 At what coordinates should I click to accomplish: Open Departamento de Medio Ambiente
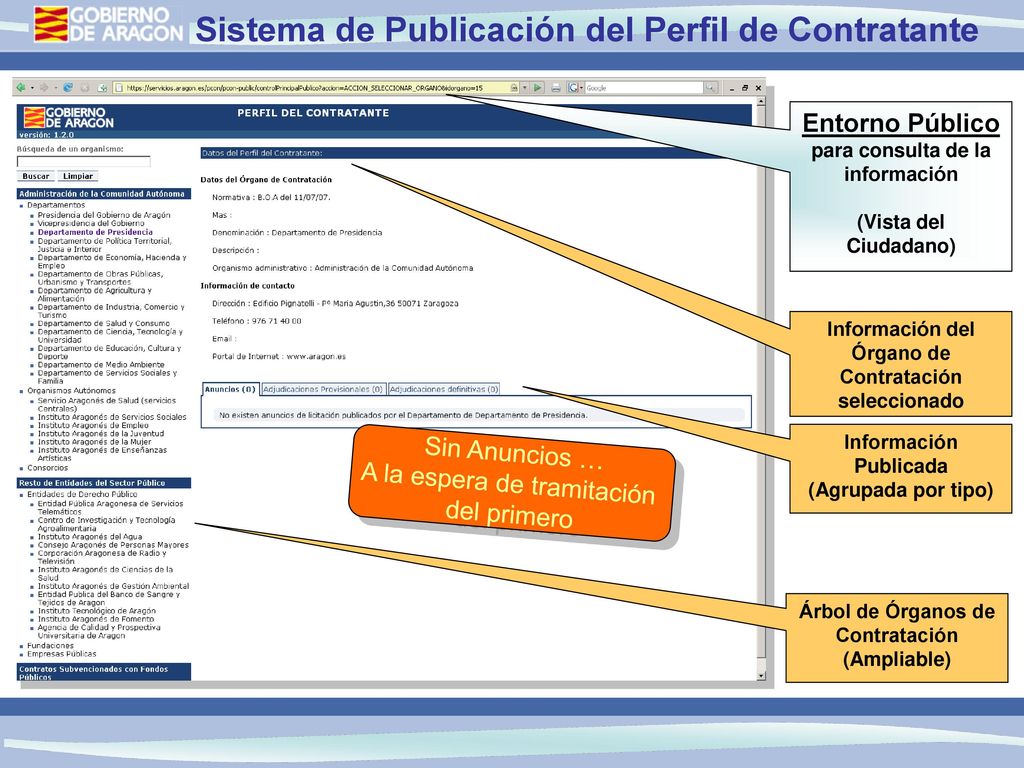pyautogui.click(x=101, y=364)
